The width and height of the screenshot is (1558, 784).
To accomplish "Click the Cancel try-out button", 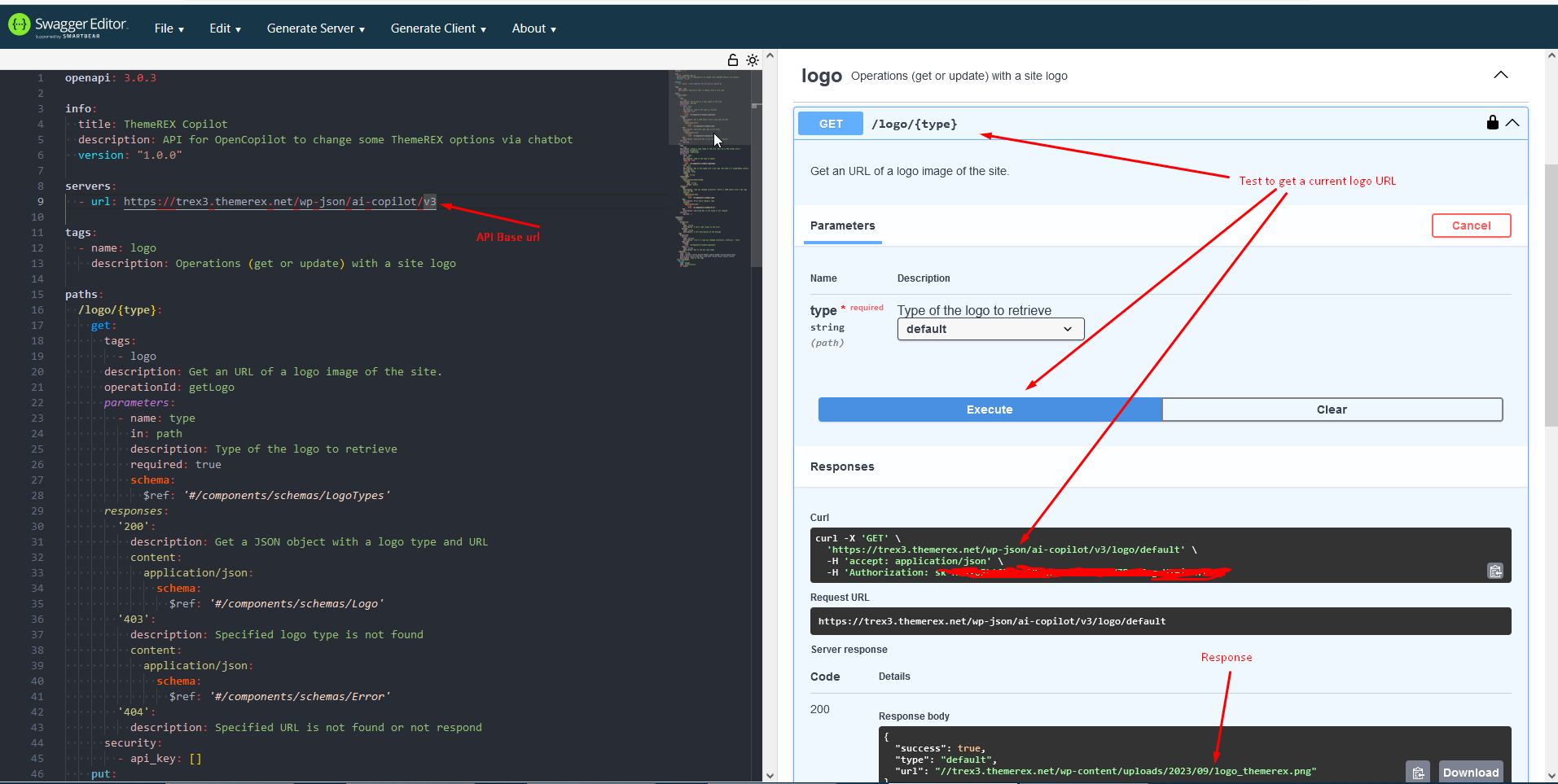I will point(1471,226).
